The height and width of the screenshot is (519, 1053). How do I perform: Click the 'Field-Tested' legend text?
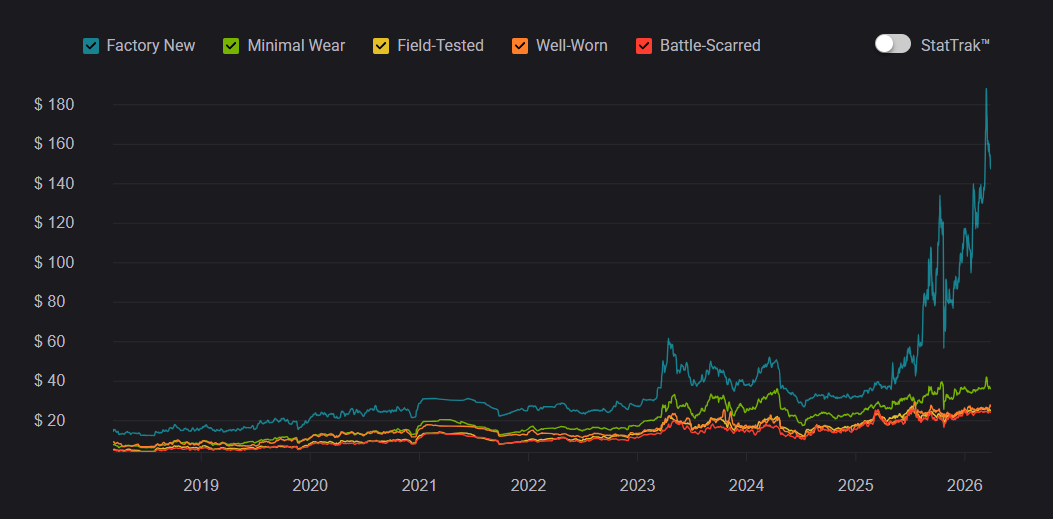click(x=440, y=46)
